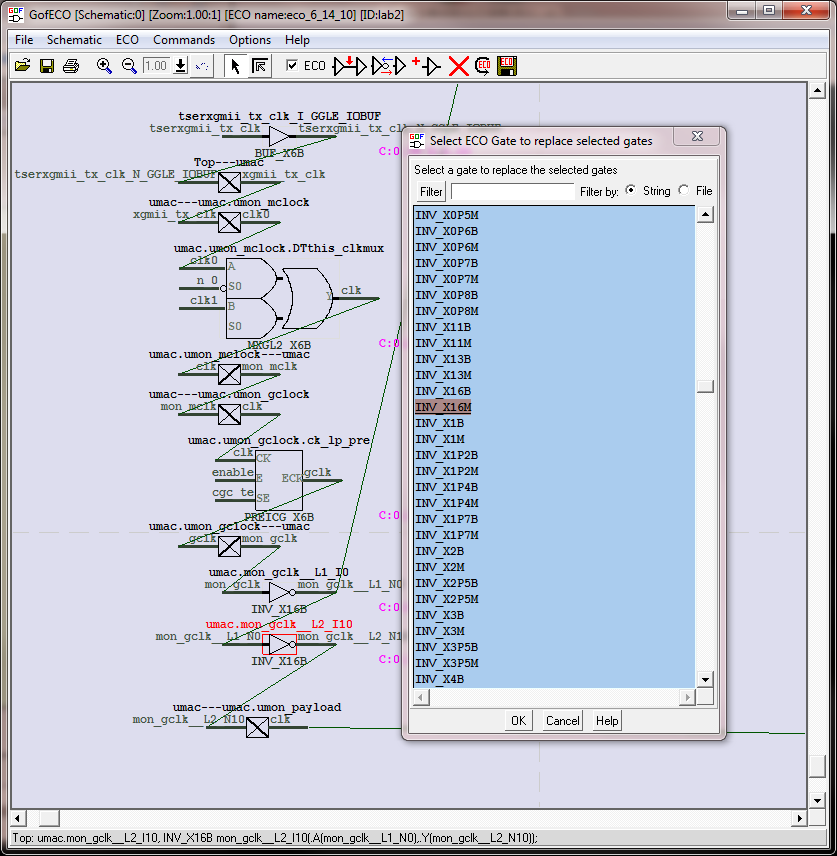Screen dimensions: 837x856
Task: Zoom out with the magnifier minus icon
Action: pyautogui.click(x=129, y=66)
